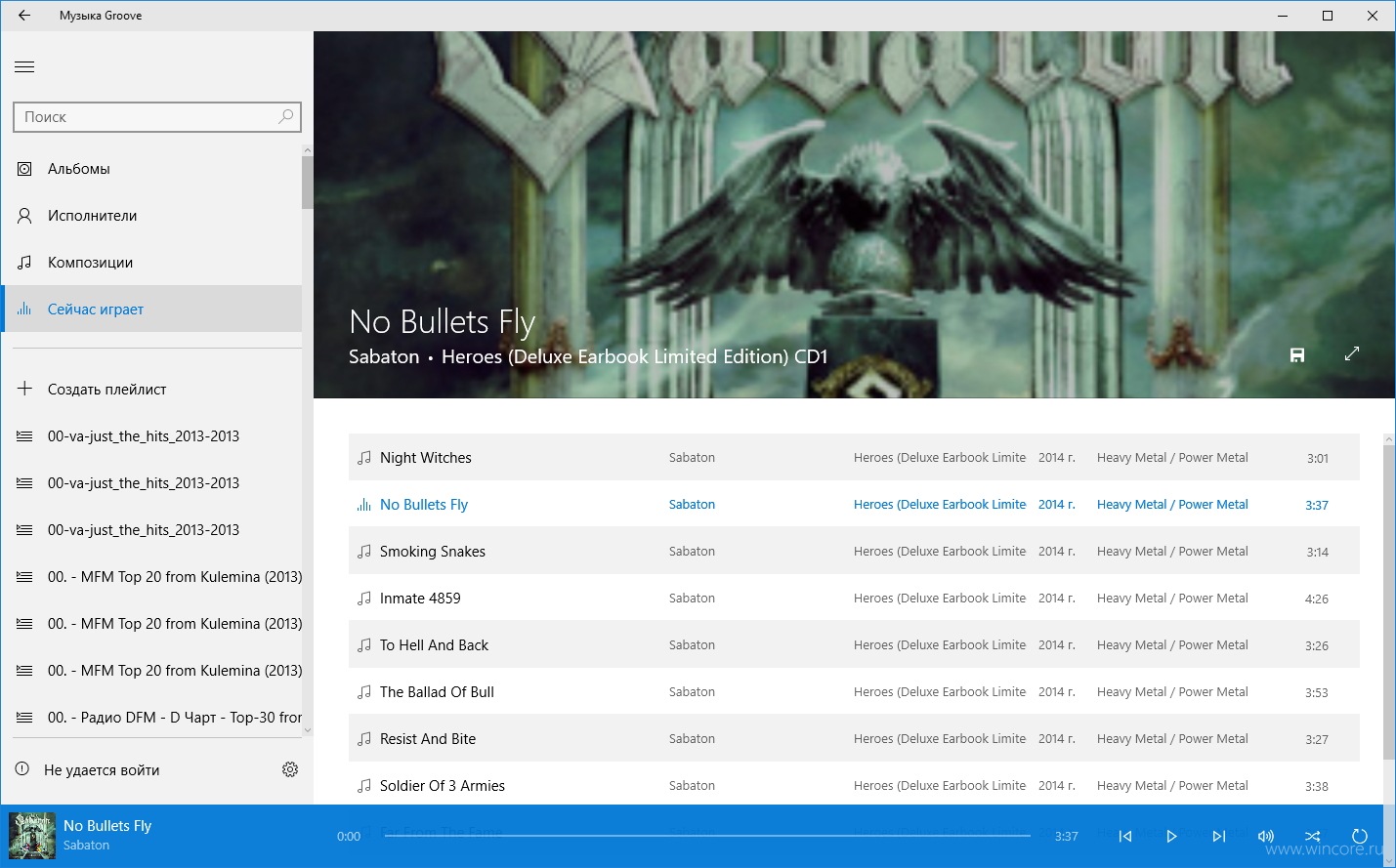Select Smoking Snakes track
The image size is (1396, 868).
point(854,552)
